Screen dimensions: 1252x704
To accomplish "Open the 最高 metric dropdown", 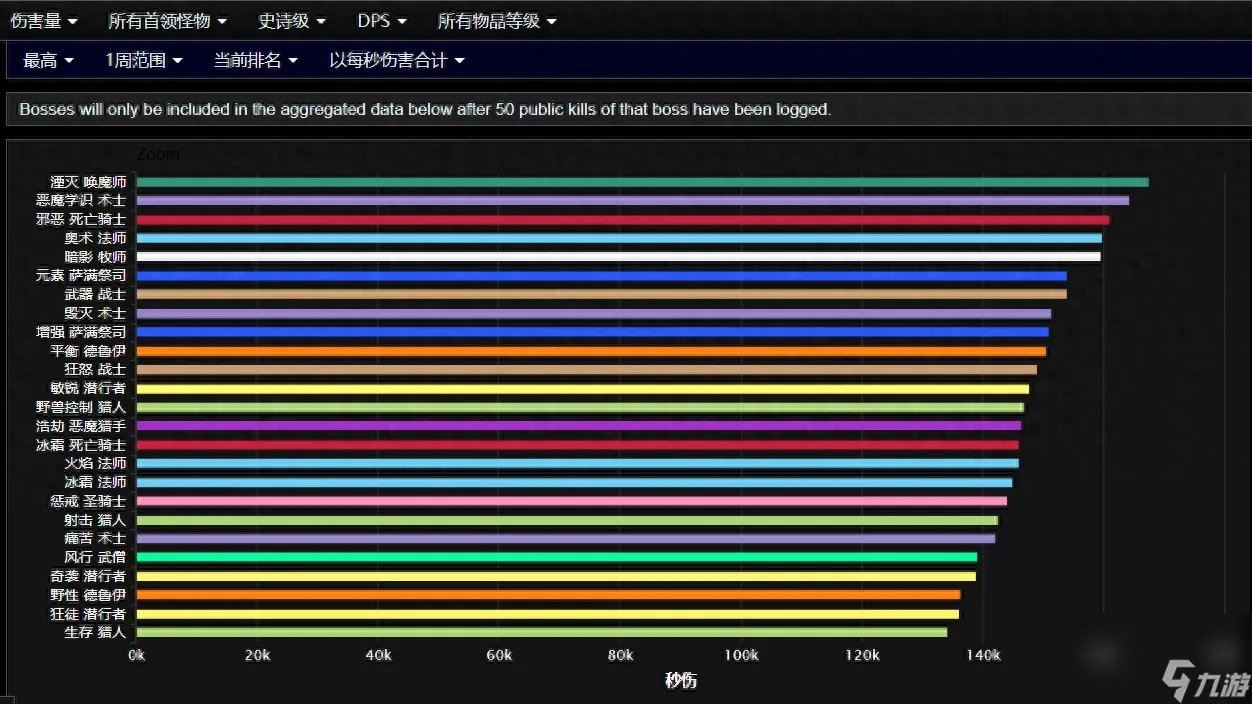I will 48,60.
